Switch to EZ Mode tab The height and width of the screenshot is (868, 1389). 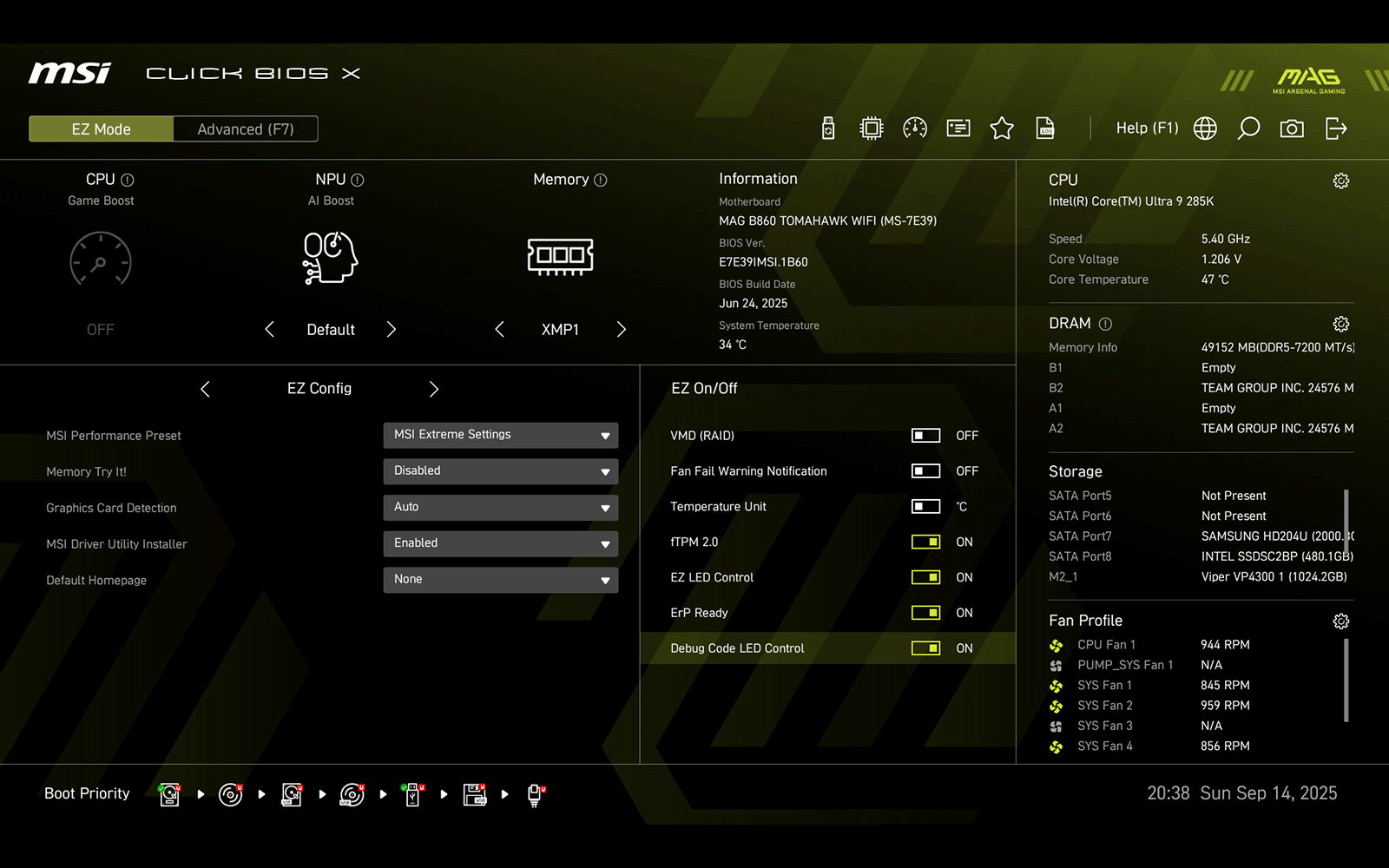(x=102, y=129)
